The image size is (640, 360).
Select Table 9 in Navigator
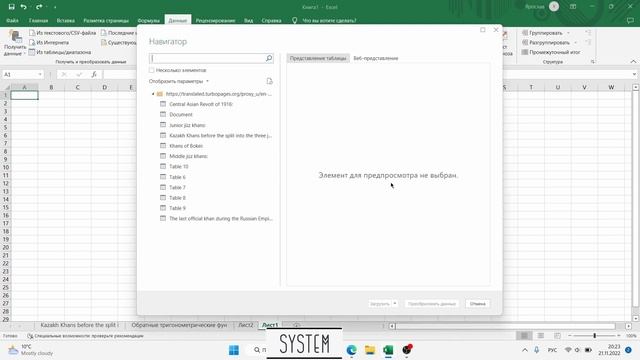coord(173,208)
